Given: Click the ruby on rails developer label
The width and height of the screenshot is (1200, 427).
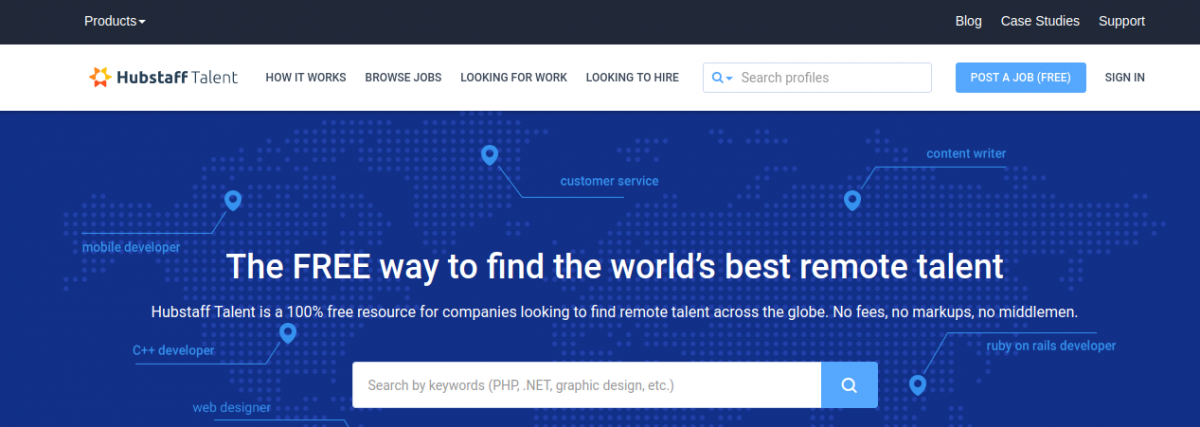Looking at the screenshot, I should click(1051, 346).
